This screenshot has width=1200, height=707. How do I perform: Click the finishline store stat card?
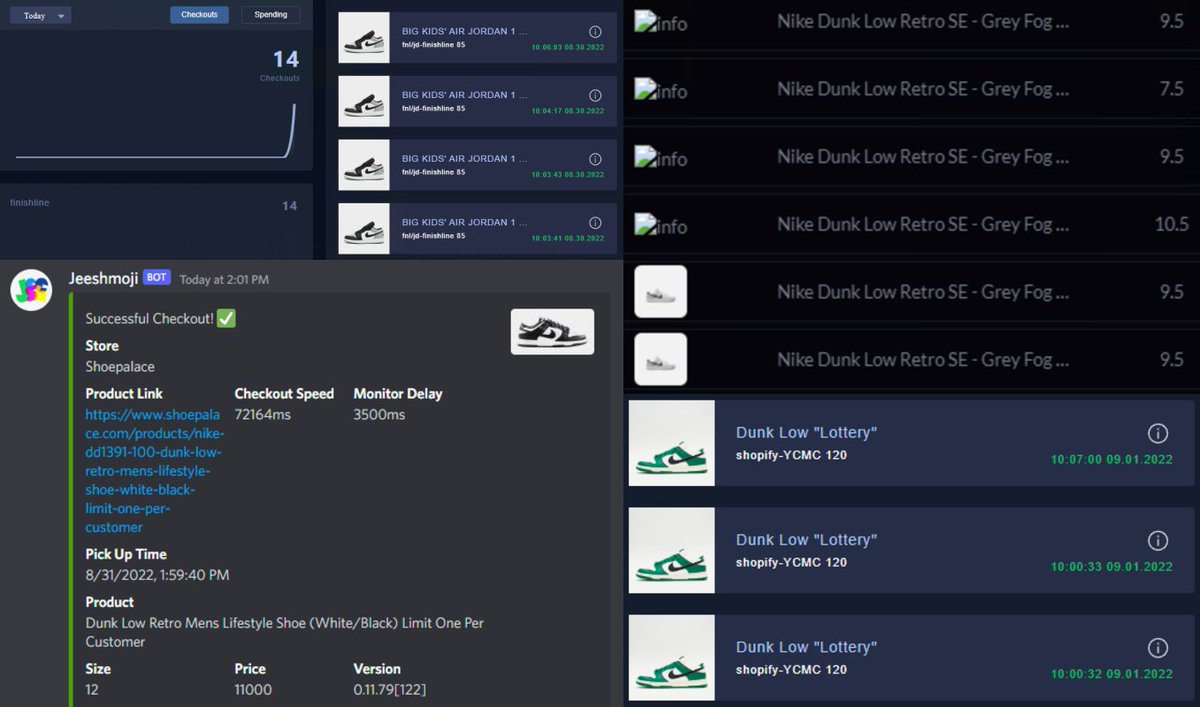(x=156, y=220)
